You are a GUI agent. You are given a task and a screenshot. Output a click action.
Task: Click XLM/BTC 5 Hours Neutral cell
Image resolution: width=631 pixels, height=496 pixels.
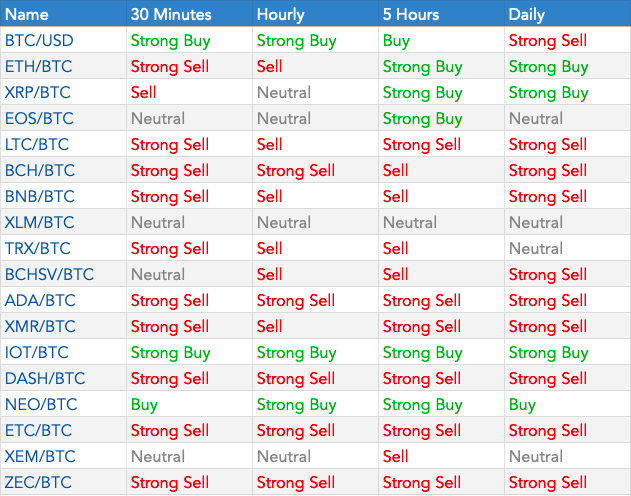click(x=410, y=222)
